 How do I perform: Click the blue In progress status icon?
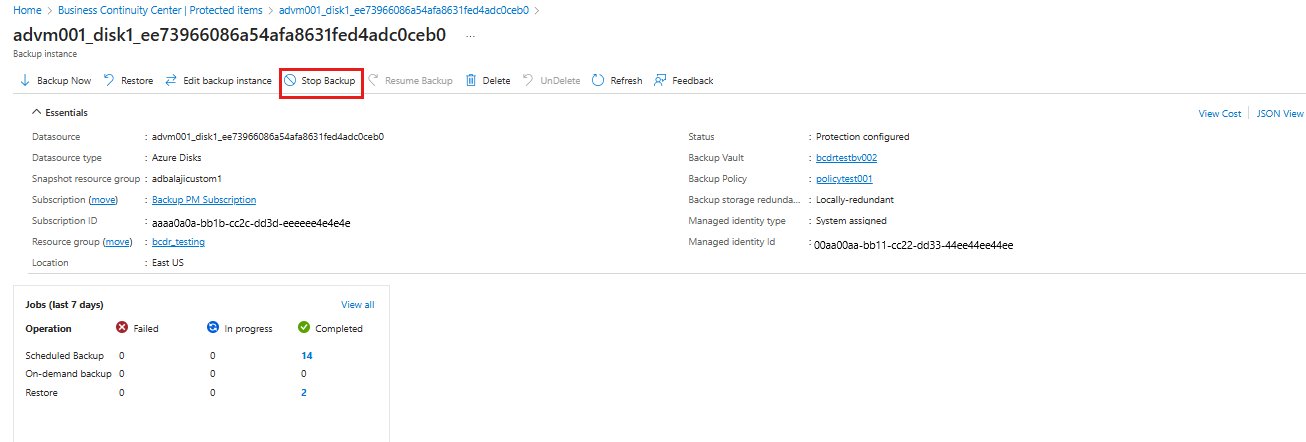point(212,327)
